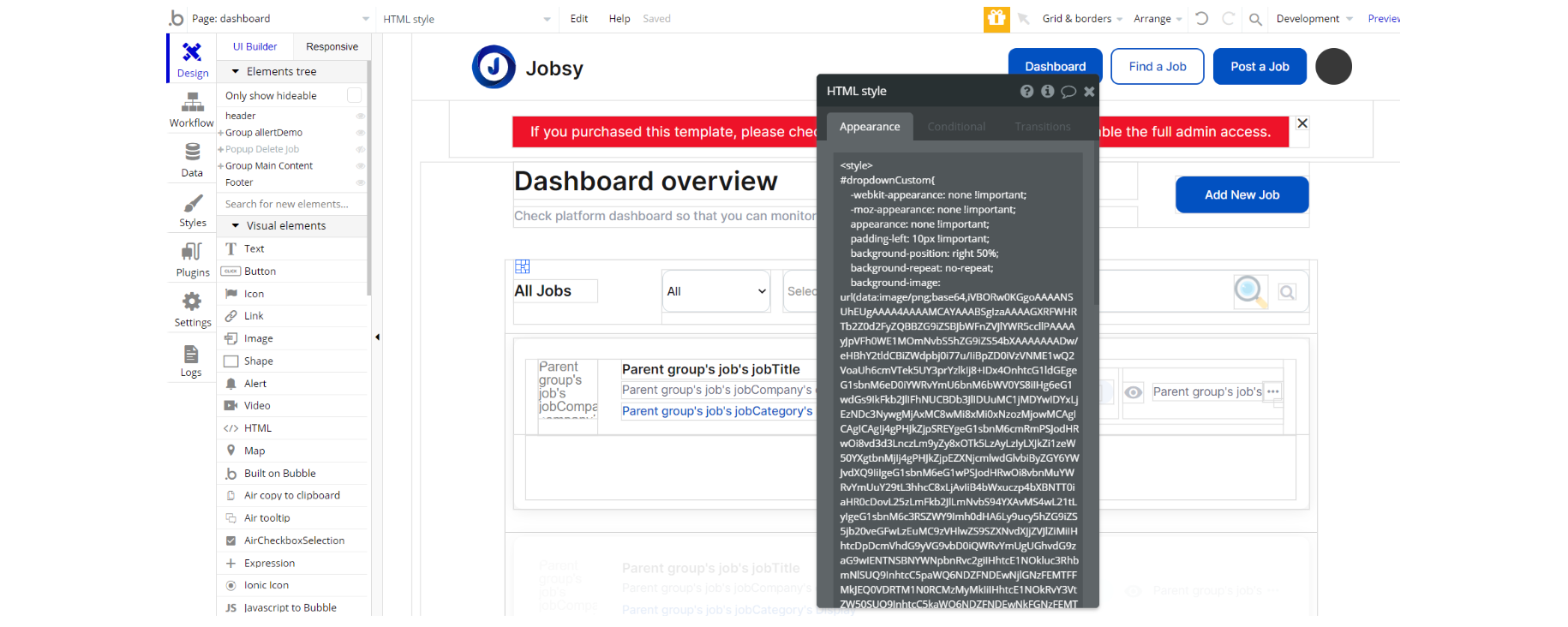Pick the Button element from palette
The image size is (1568, 627).
coord(293,271)
